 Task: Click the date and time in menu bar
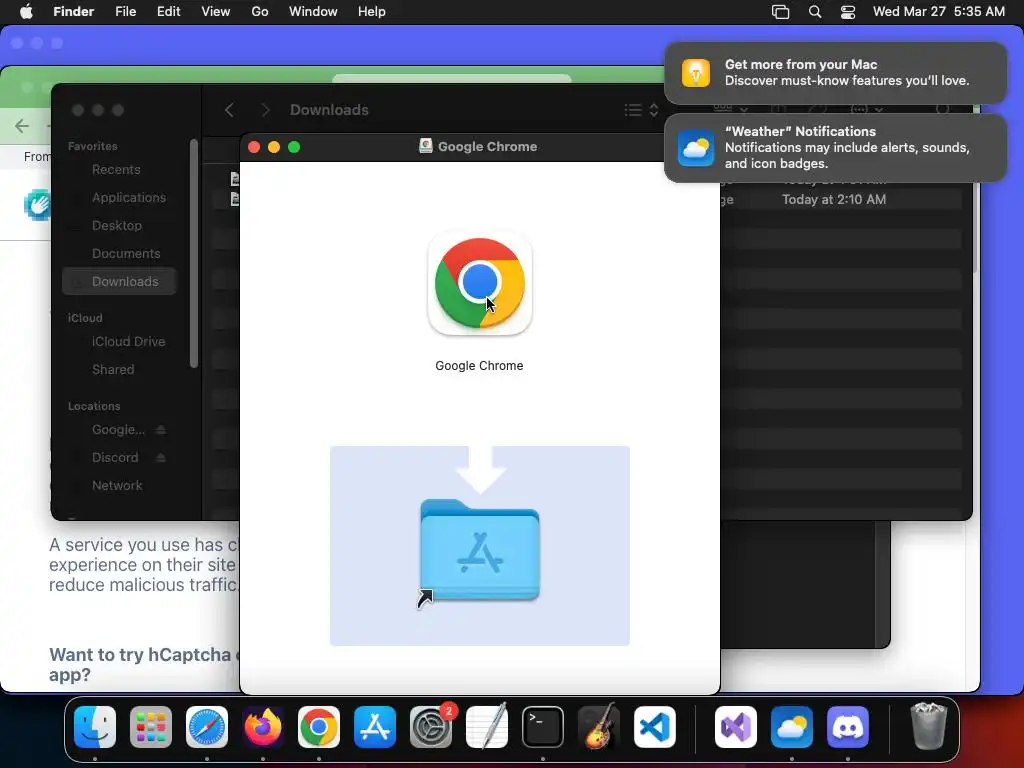click(938, 12)
